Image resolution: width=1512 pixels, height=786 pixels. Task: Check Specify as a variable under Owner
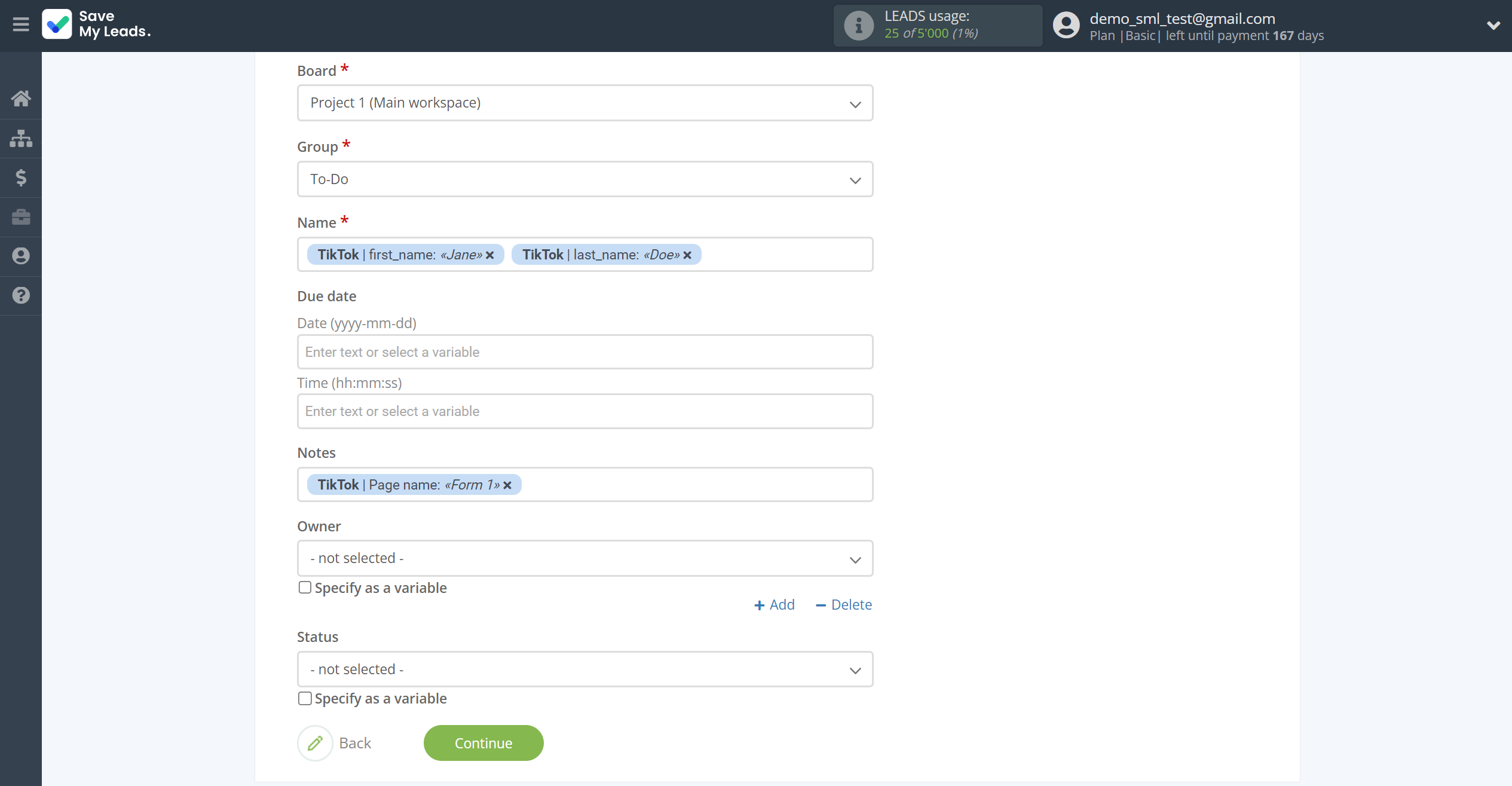coord(305,588)
